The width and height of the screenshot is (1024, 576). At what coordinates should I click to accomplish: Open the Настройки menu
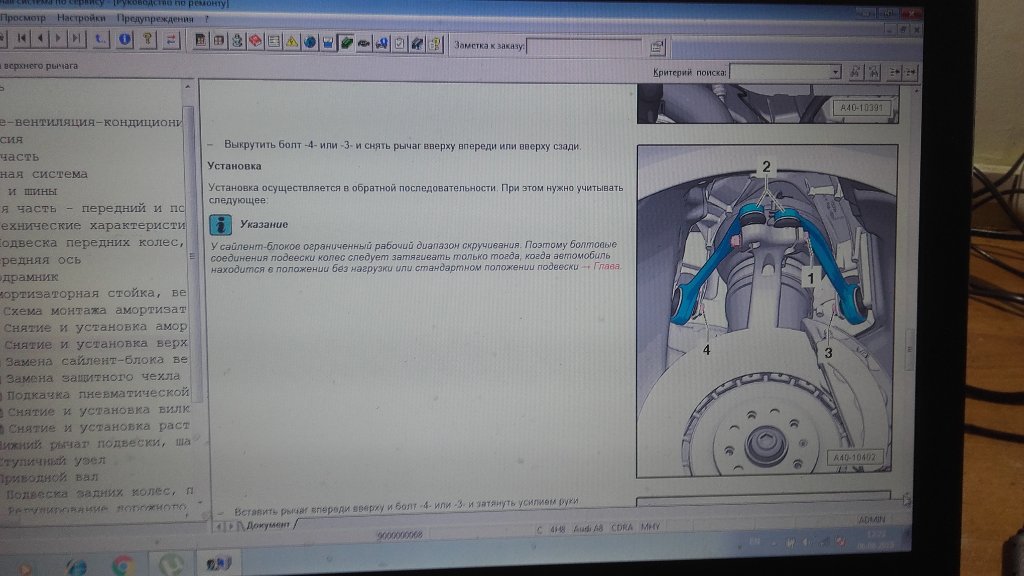[x=83, y=19]
